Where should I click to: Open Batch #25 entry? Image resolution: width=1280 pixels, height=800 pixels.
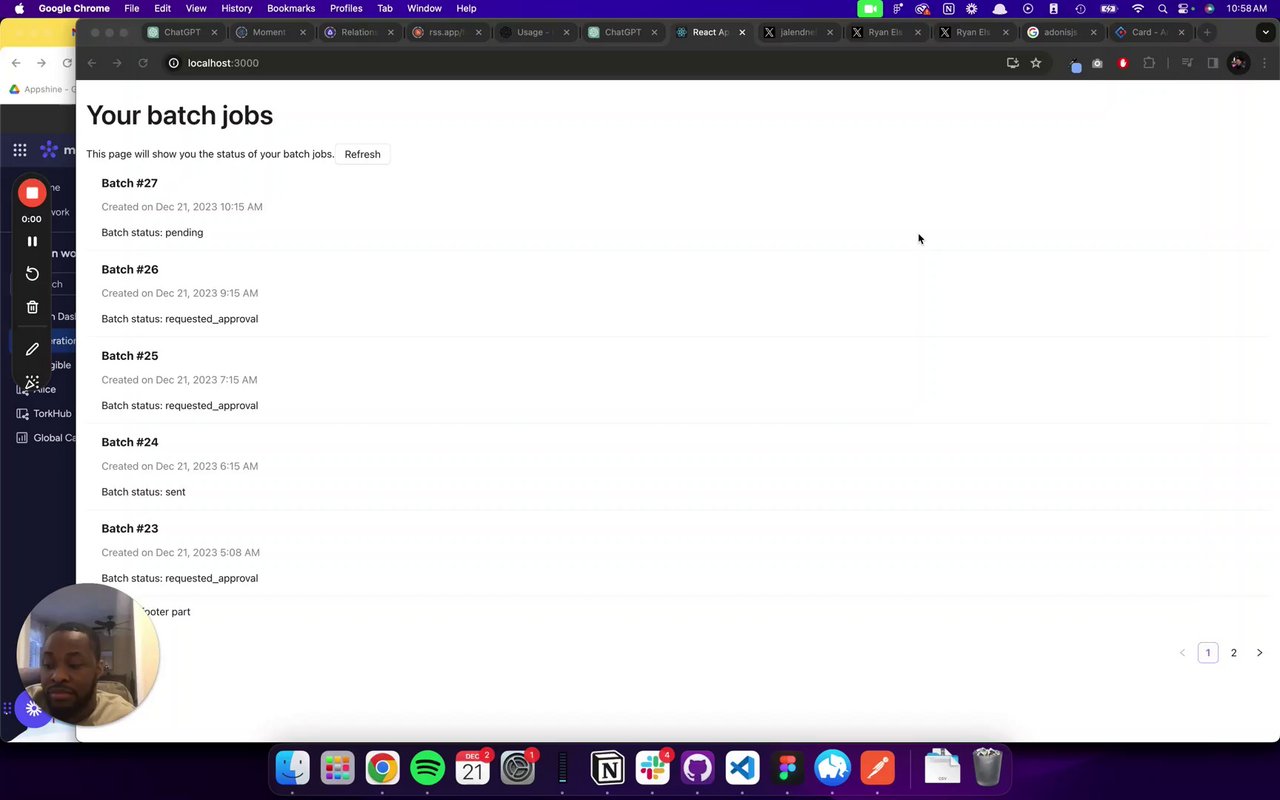tap(129, 356)
